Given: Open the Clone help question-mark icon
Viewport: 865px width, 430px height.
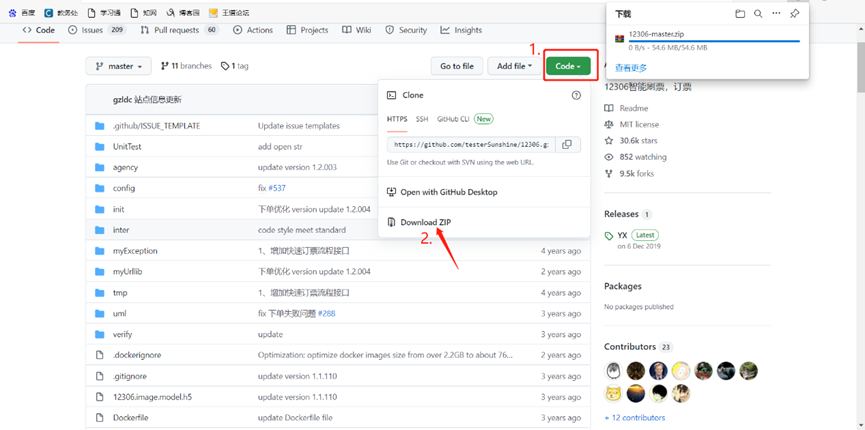Looking at the screenshot, I should [x=576, y=95].
